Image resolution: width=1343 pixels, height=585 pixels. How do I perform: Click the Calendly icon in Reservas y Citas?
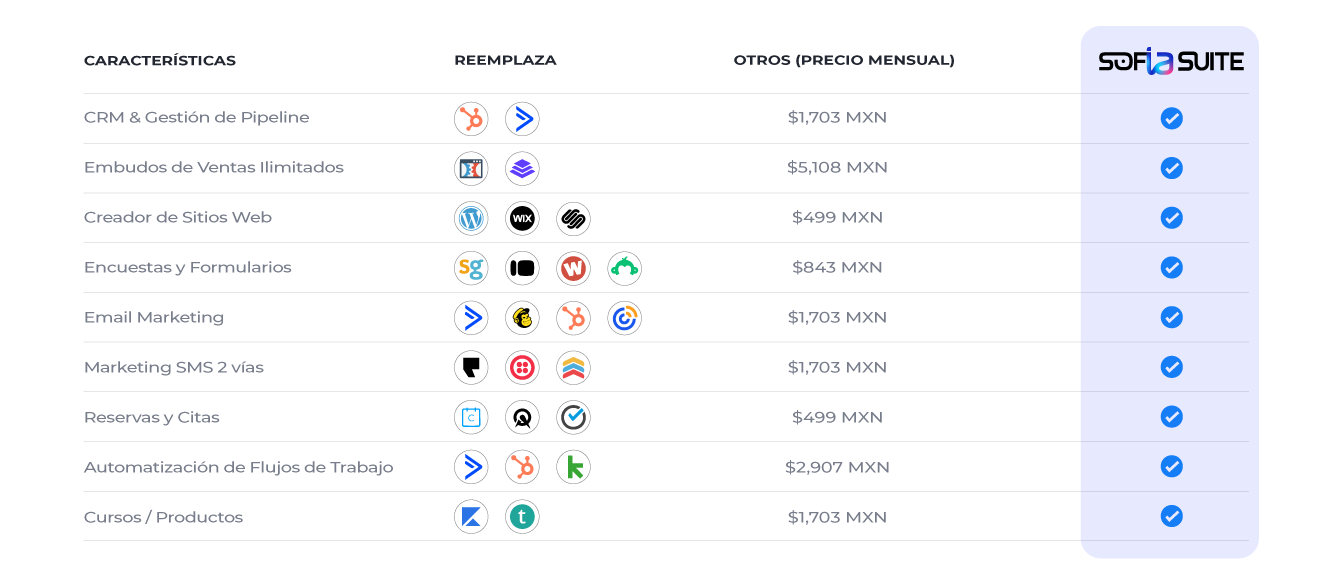tap(471, 418)
